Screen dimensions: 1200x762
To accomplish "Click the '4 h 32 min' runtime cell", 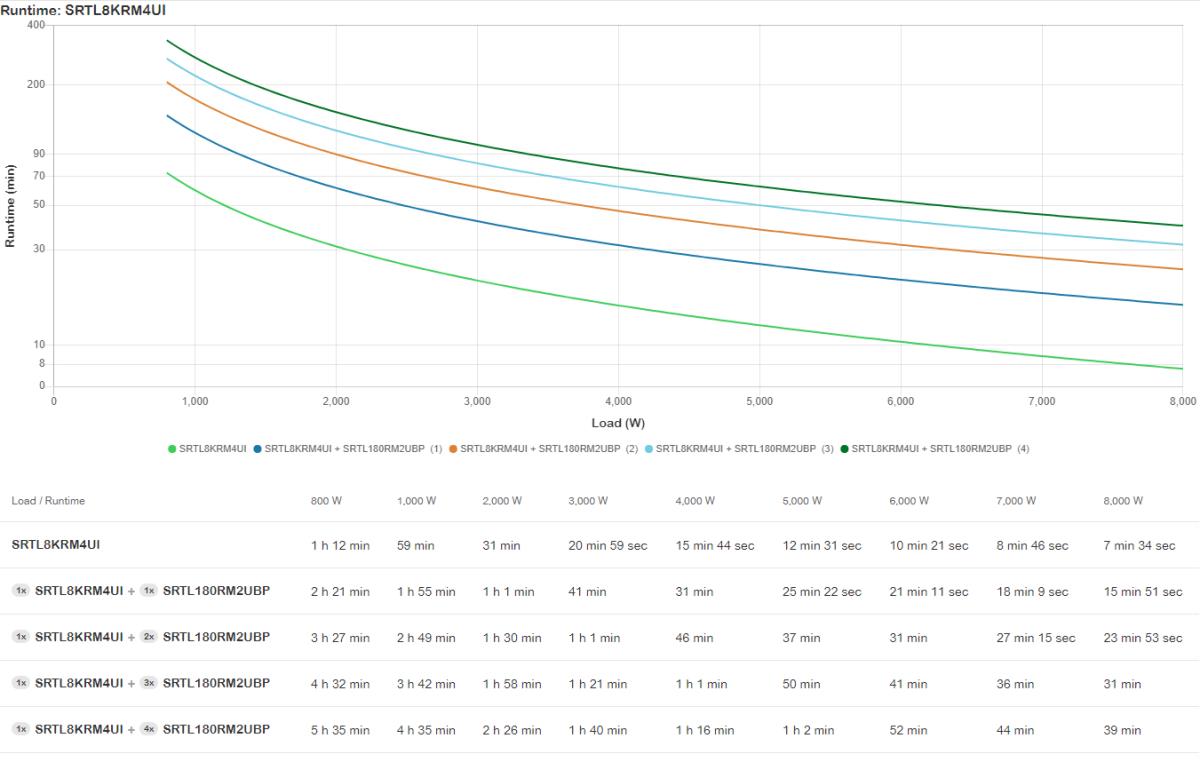I will pyautogui.click(x=340, y=684).
